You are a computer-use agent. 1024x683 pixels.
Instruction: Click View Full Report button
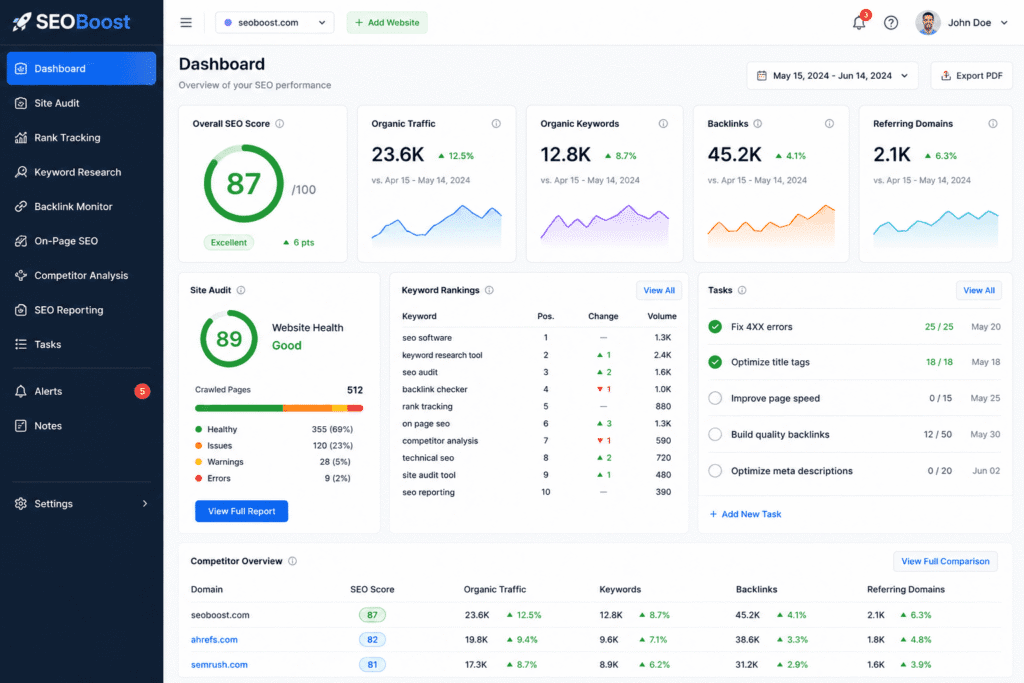coord(242,511)
